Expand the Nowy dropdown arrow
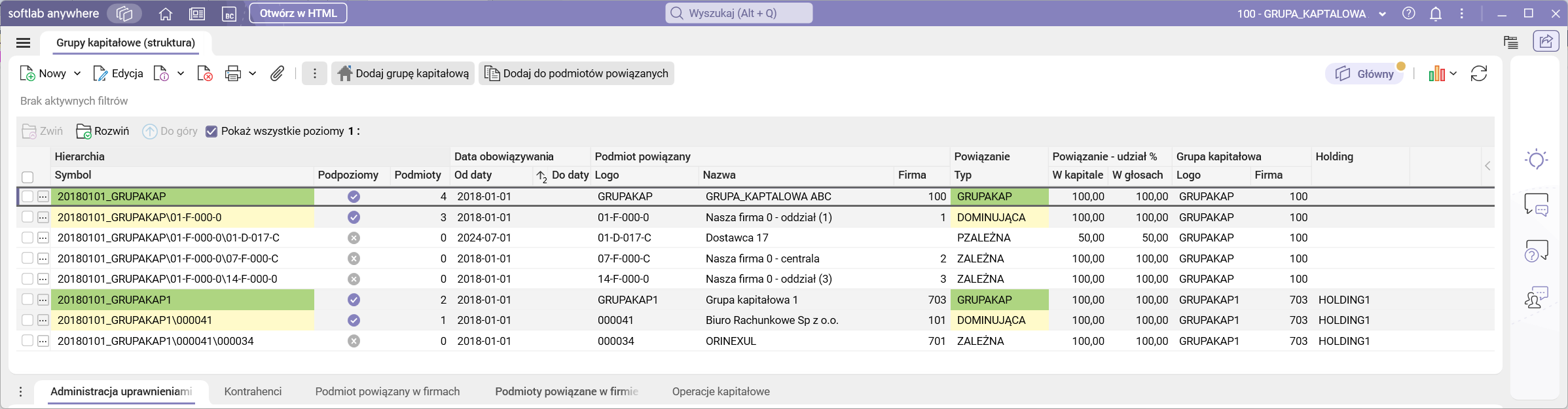1568x409 pixels. (x=77, y=73)
